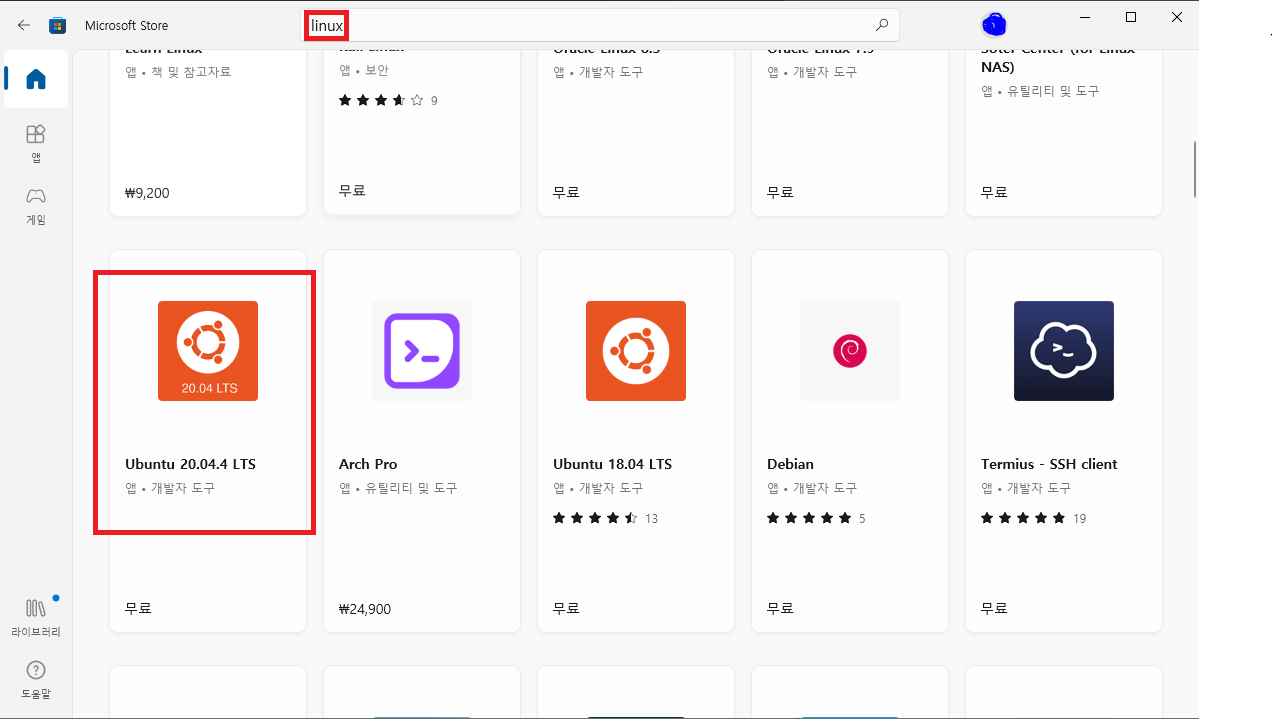This screenshot has width=1272, height=719.
Task: Open the Ubuntu 18.04 LTS title
Action: click(612, 464)
